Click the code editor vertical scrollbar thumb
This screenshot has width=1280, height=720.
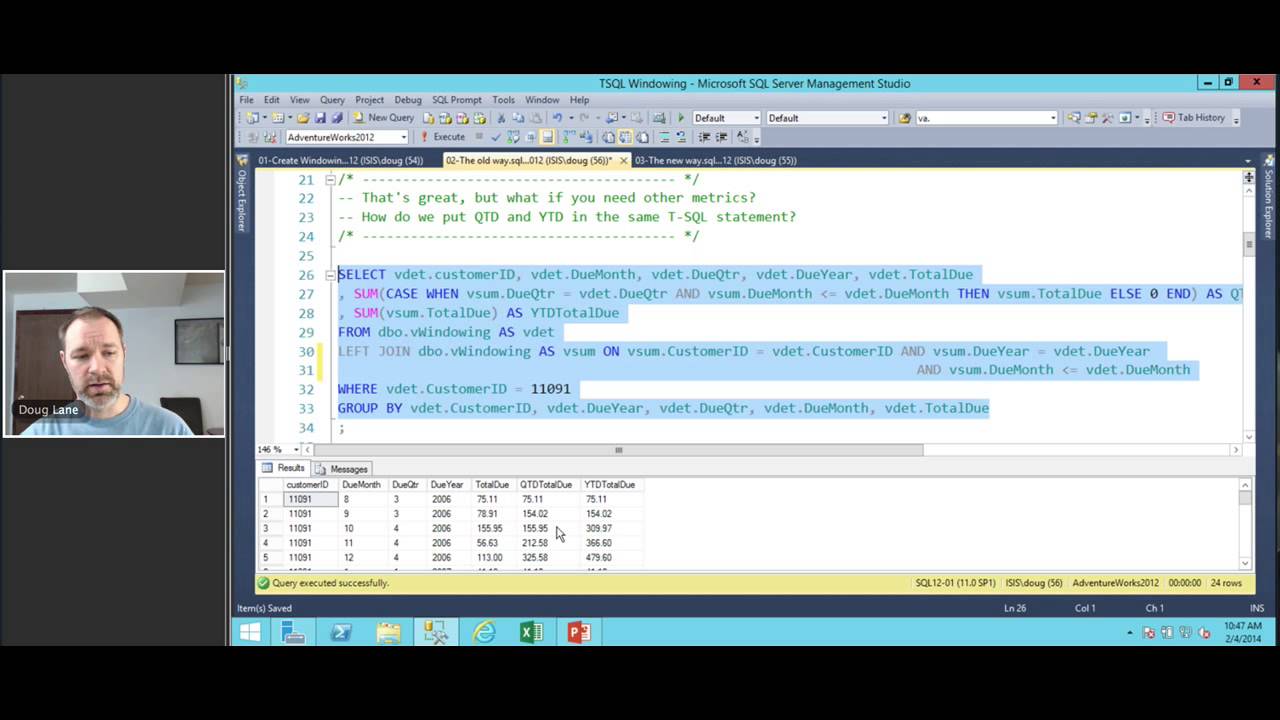click(x=1249, y=244)
